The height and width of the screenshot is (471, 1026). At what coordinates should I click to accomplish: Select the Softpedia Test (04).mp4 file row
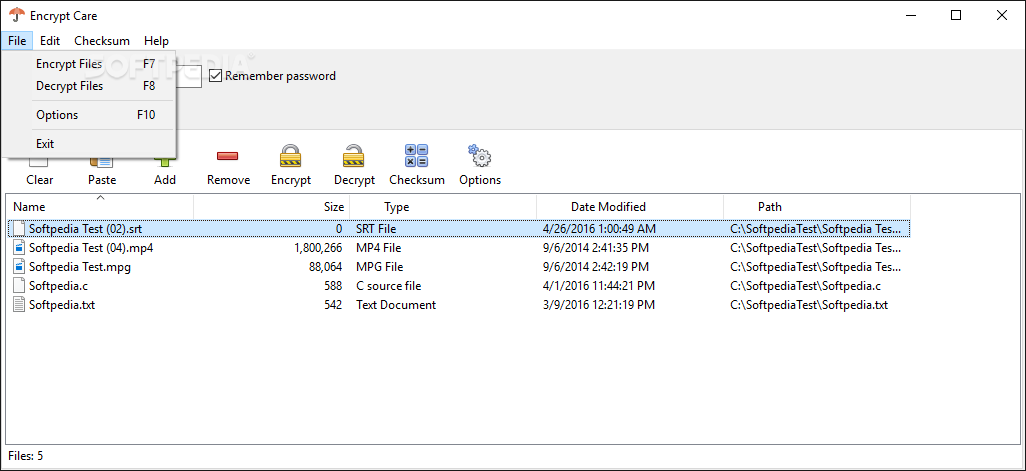(458, 248)
